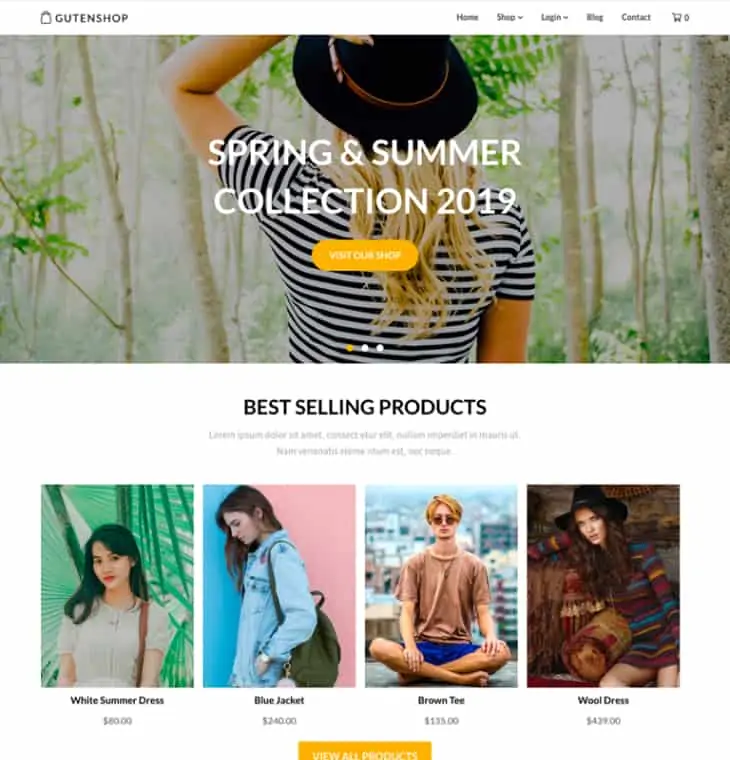Open the White Summer Dress product image

click(117, 586)
